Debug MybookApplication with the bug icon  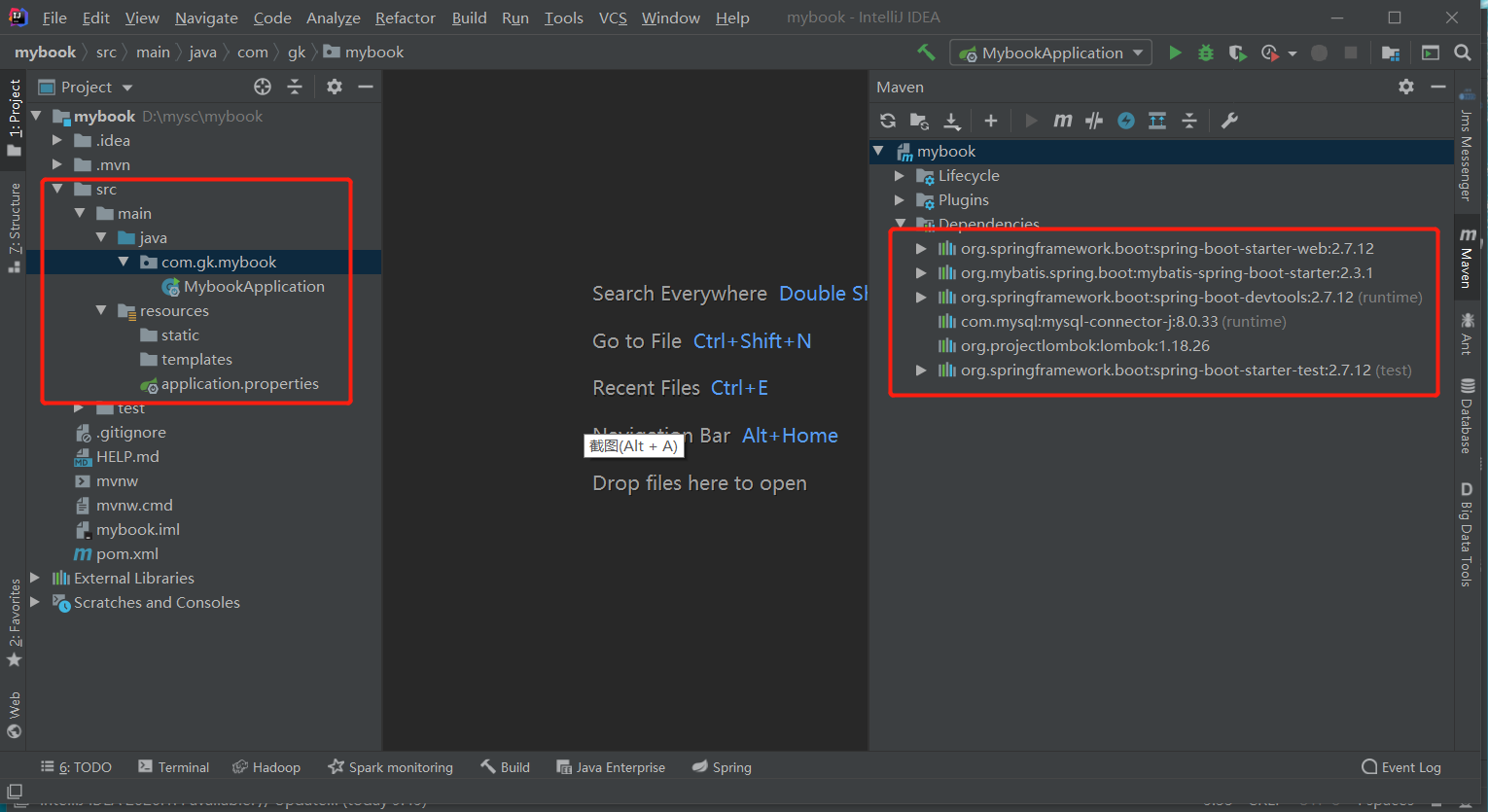coord(1206,53)
